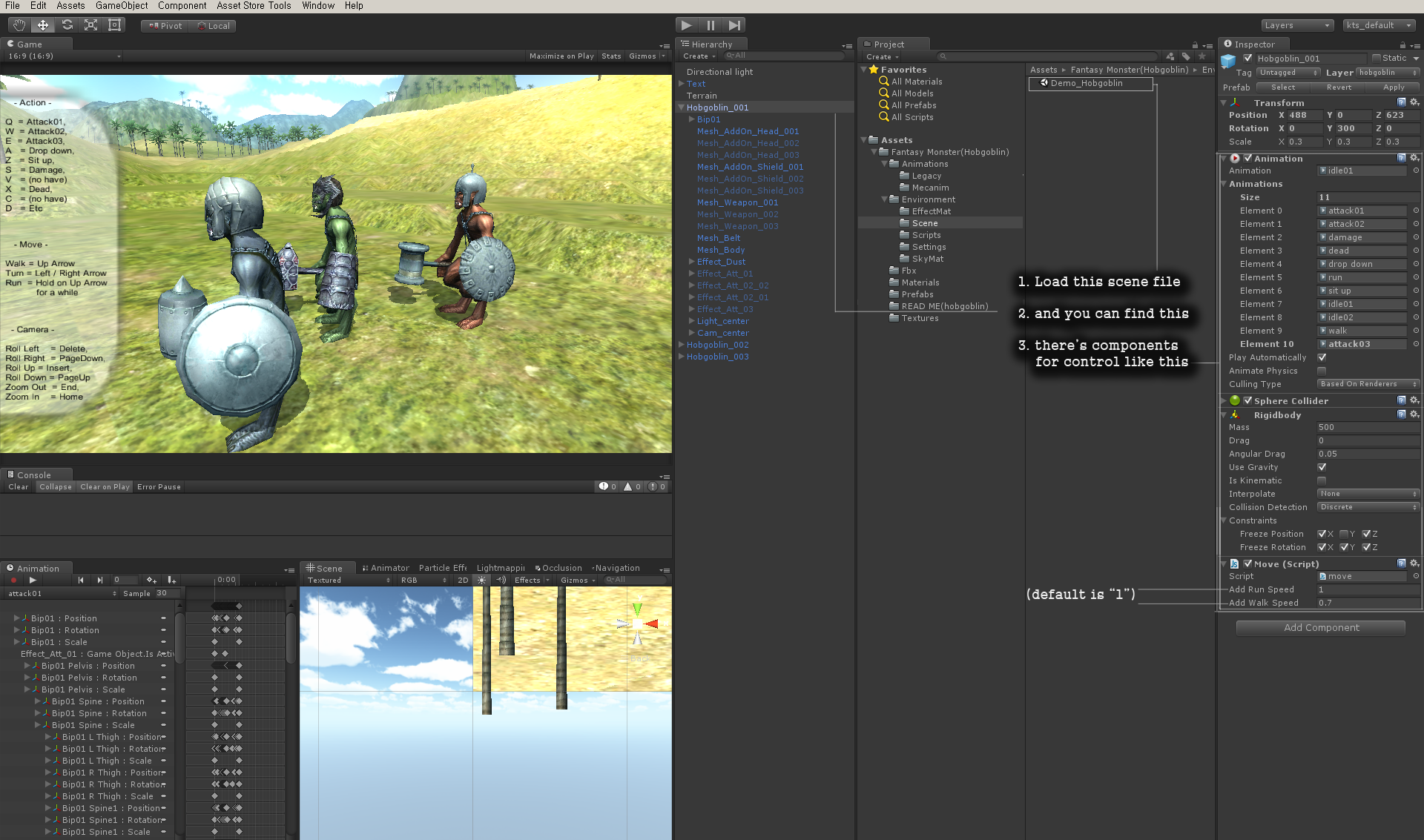Toggle the Console info messages counter

click(x=608, y=487)
